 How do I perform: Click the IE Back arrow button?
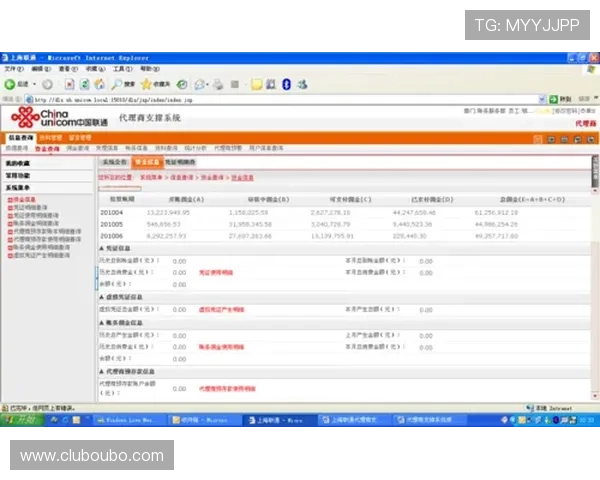coord(10,84)
